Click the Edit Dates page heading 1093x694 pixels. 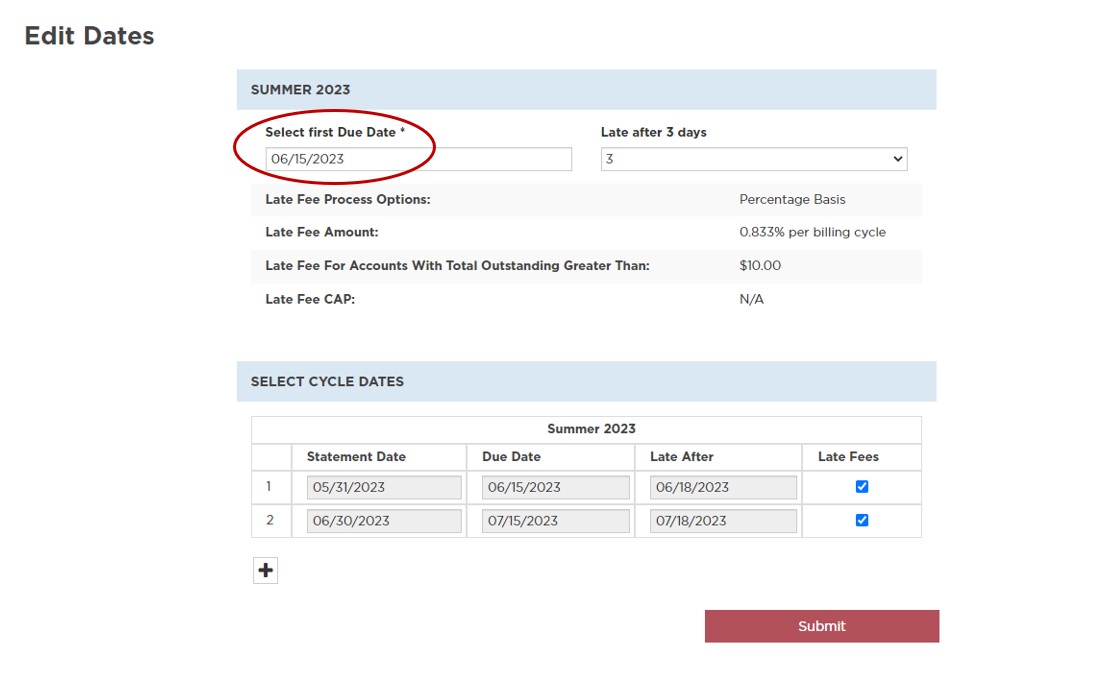tap(89, 36)
